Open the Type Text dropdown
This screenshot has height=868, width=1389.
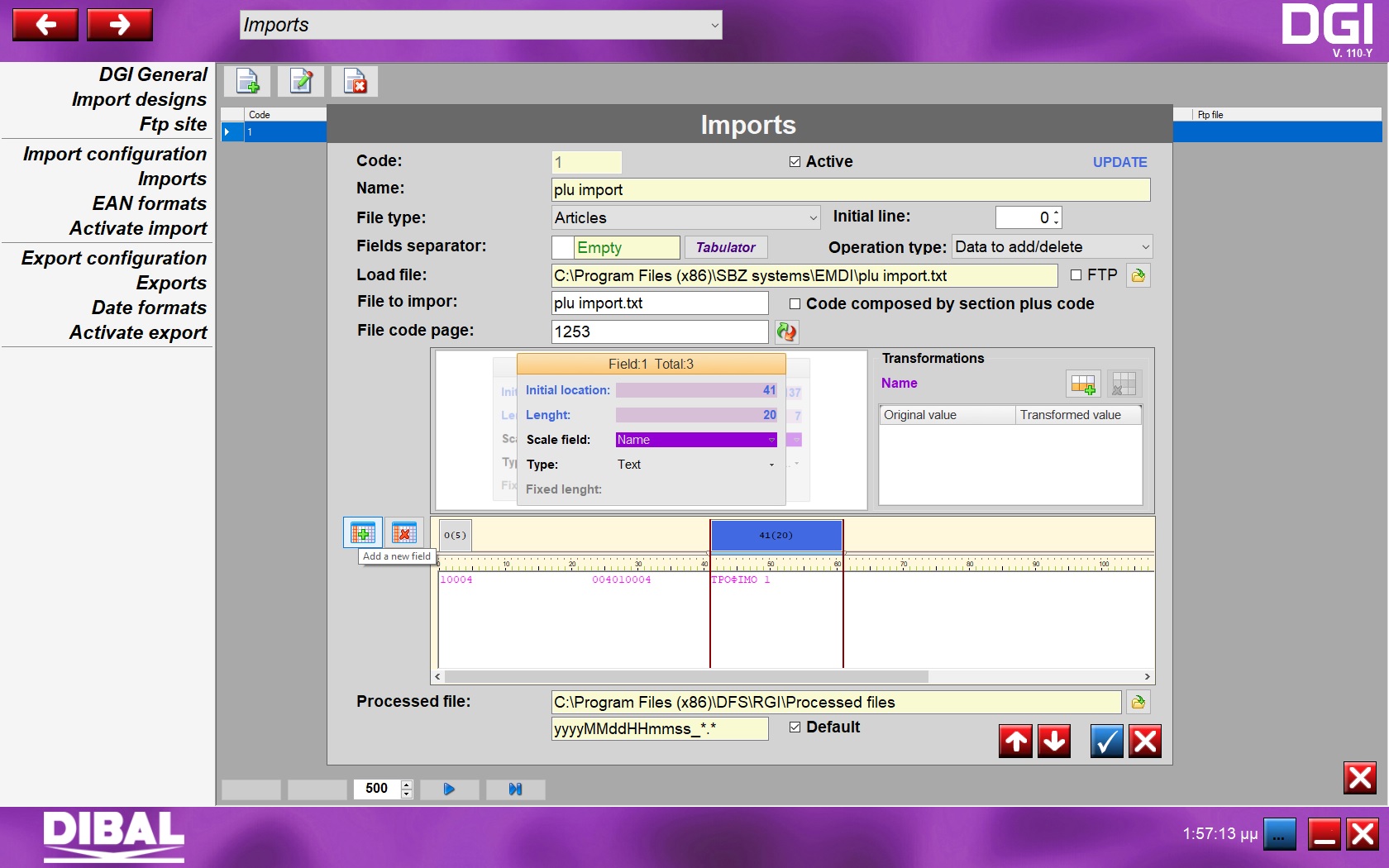pos(696,465)
